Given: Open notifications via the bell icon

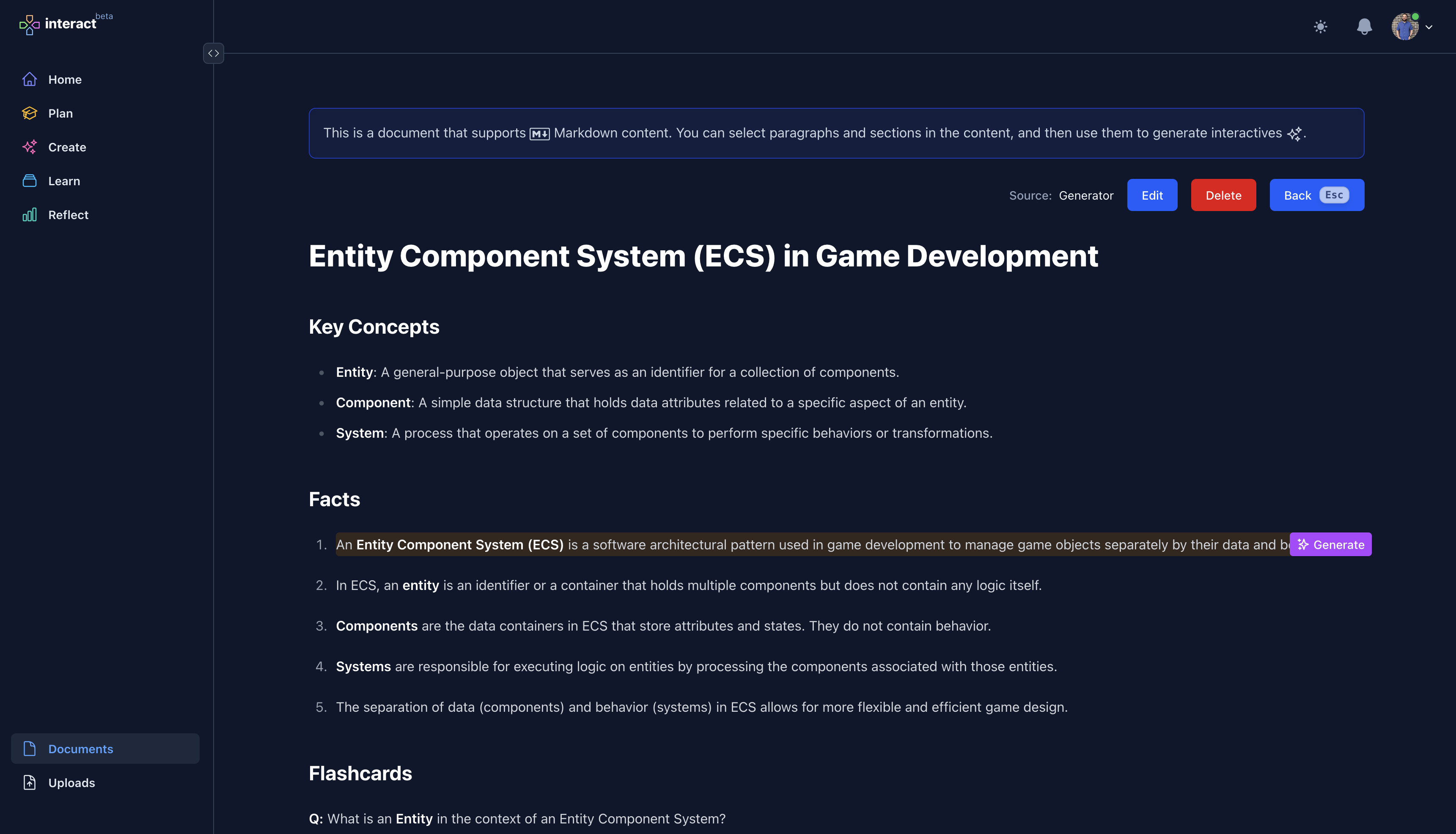Looking at the screenshot, I should (x=1364, y=27).
